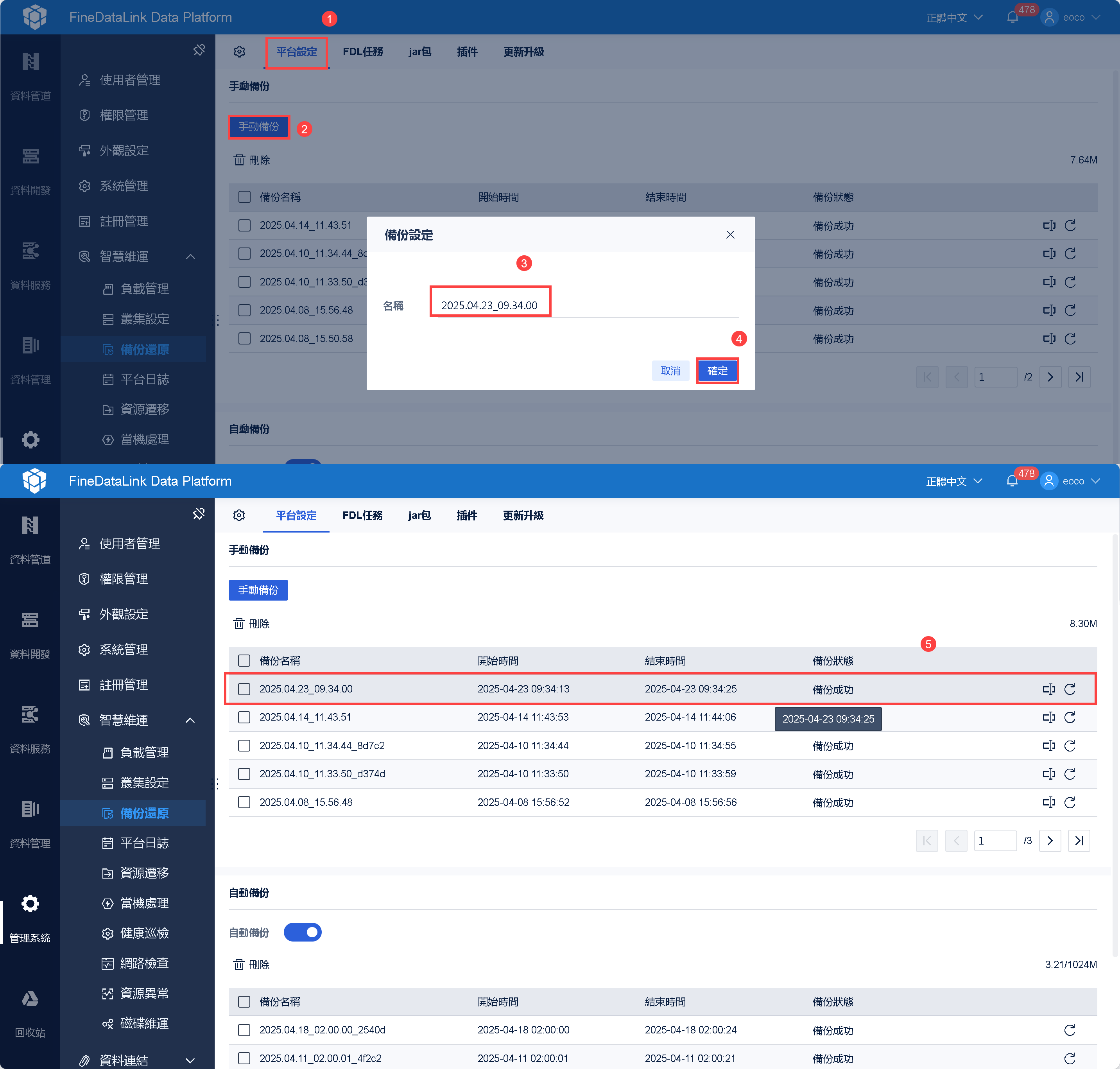The image size is (1120, 1069).
Task: Click settings gear tab icon in undimmed page
Action: pyautogui.click(x=239, y=515)
